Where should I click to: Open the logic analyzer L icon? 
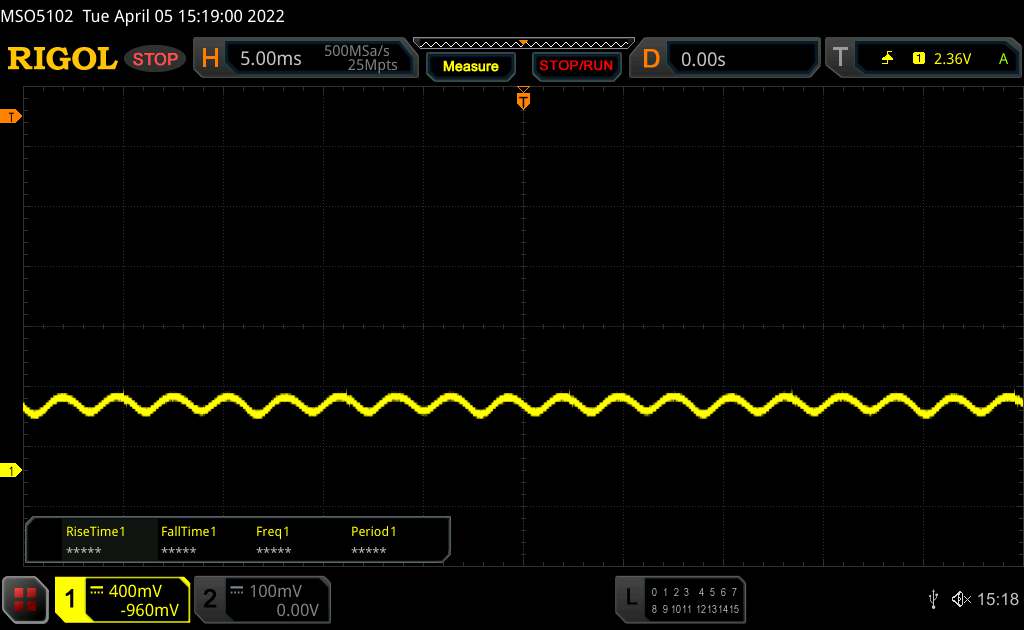click(x=630, y=597)
